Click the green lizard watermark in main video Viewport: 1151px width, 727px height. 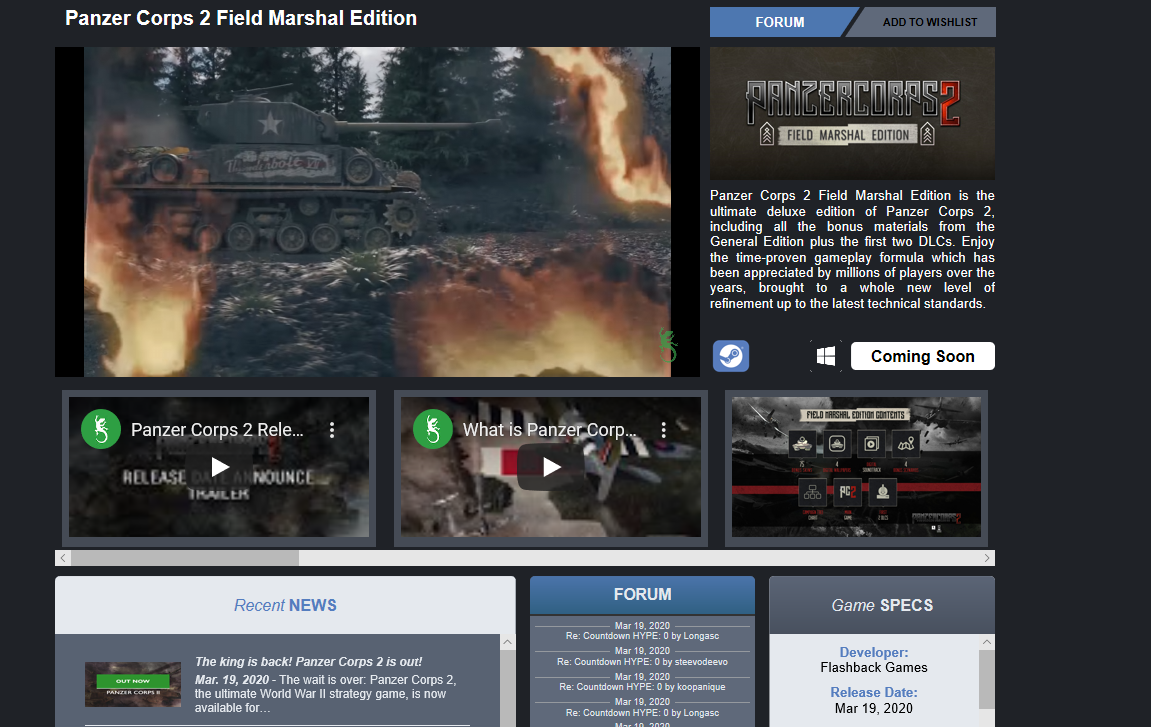click(667, 347)
